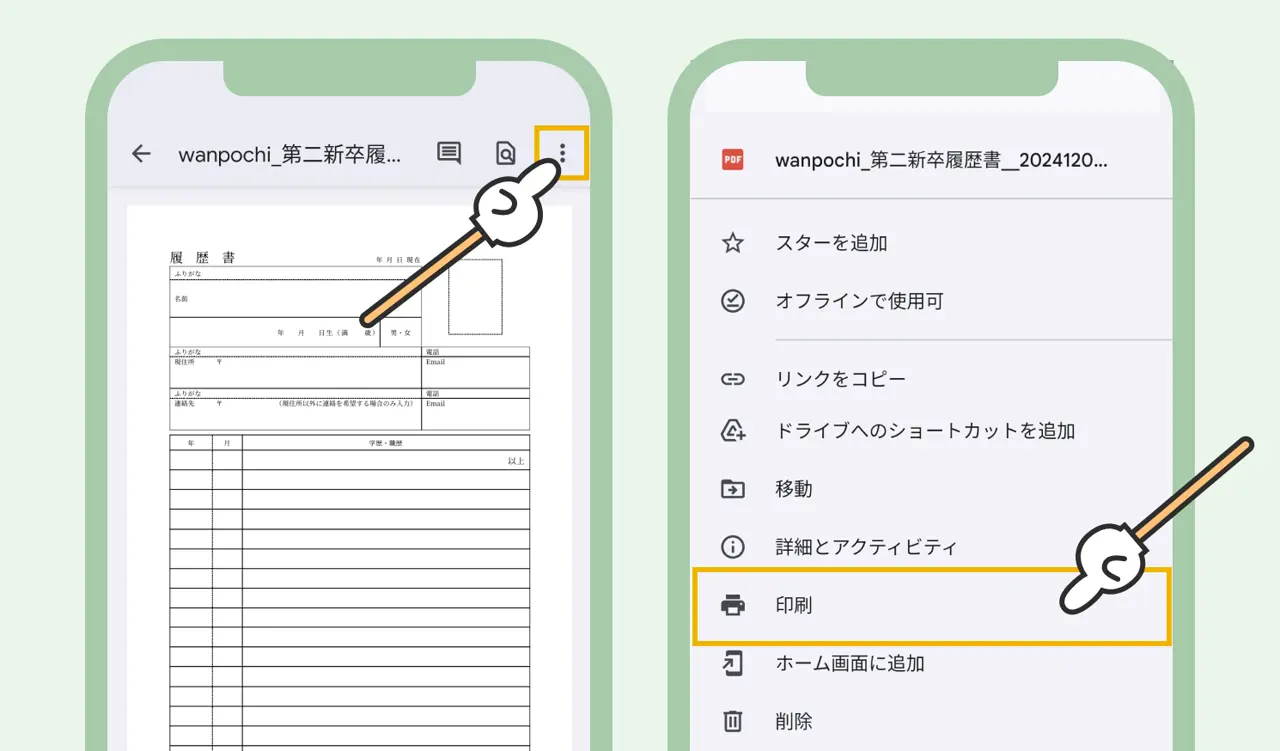1280x751 pixels.
Task: Tap the add-to-home-screen phone icon
Action: [733, 663]
